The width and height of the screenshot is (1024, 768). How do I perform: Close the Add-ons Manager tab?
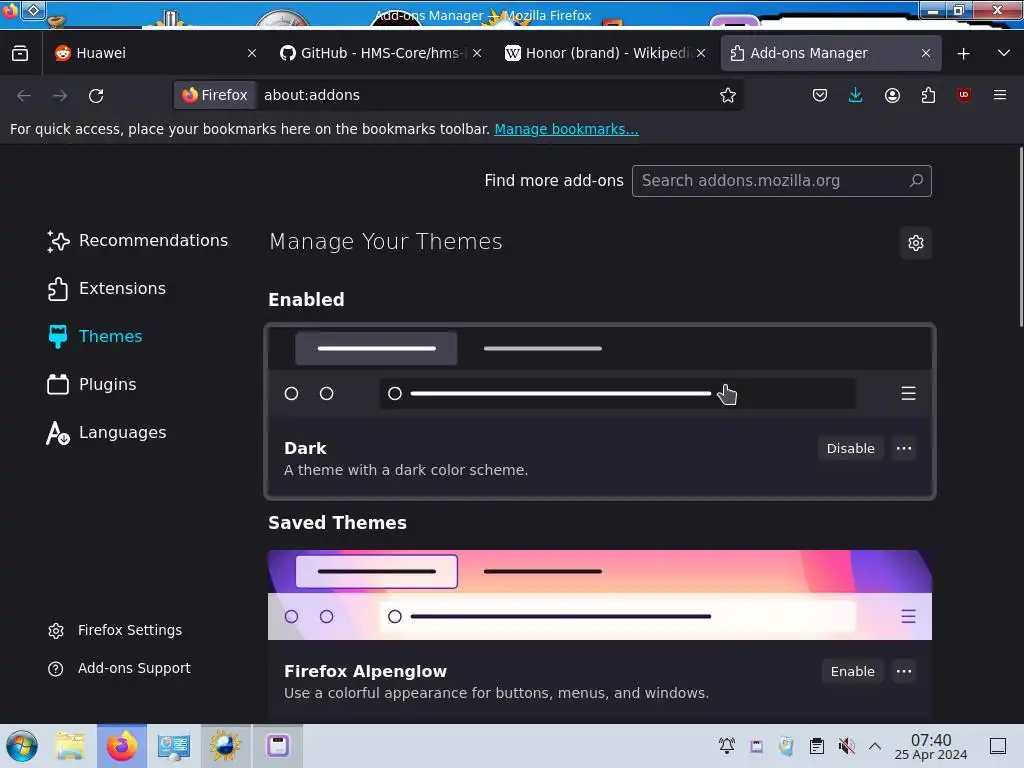click(x=926, y=54)
